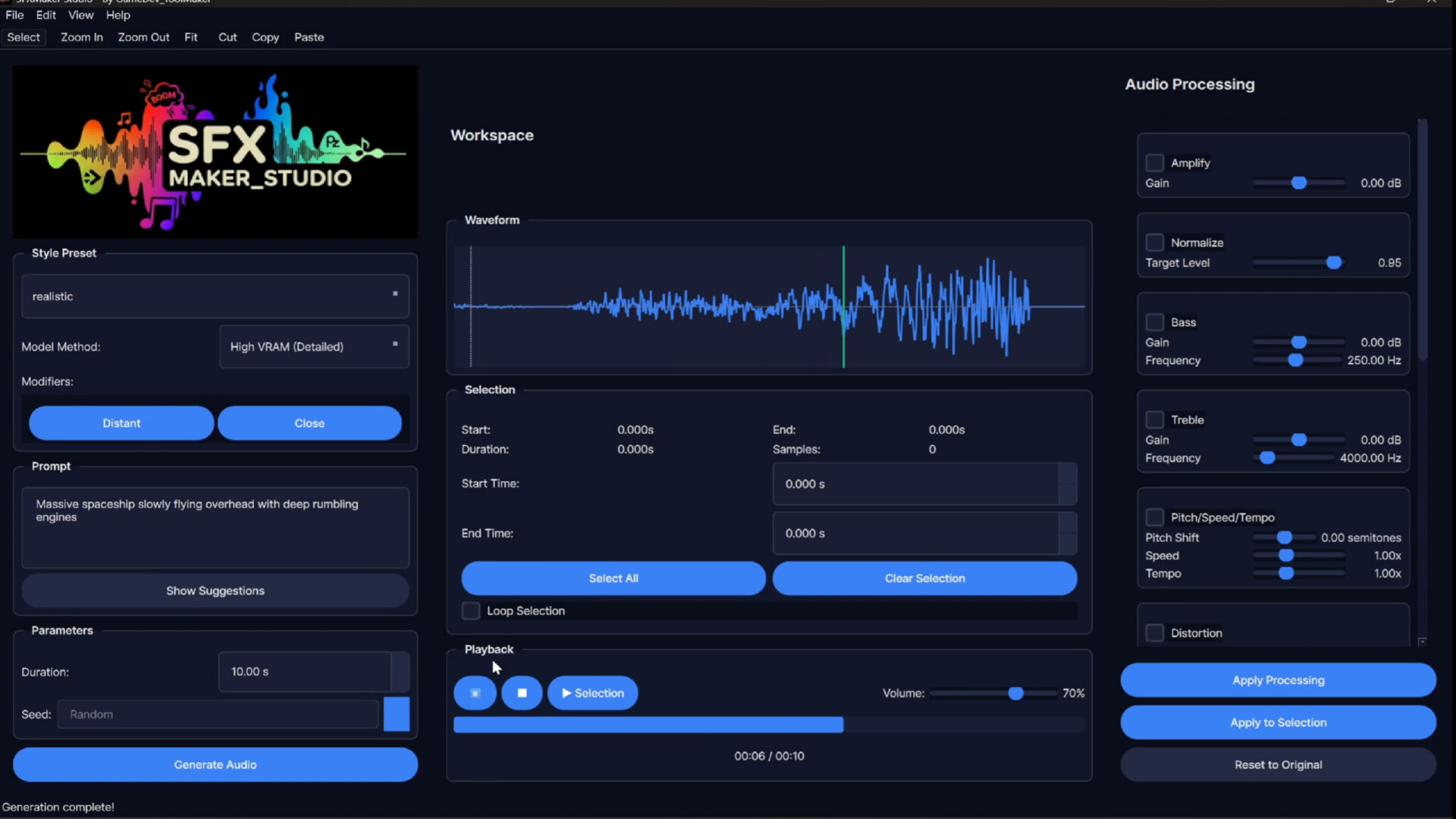Viewport: 1456px width, 819px height.
Task: Activate the Zoom In tool
Action: 82,36
